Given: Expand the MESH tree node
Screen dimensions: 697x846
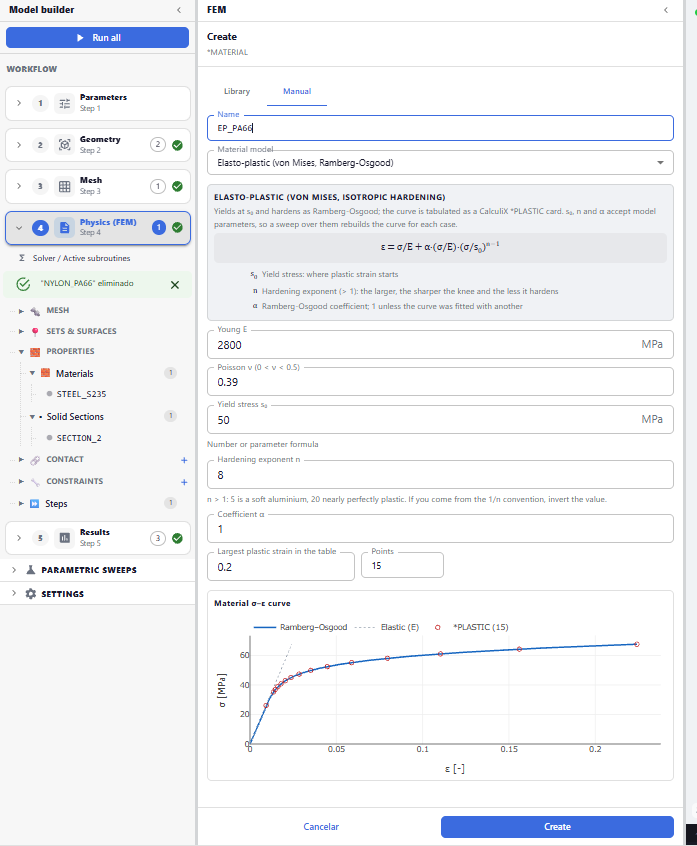Looking at the screenshot, I should (x=21, y=311).
